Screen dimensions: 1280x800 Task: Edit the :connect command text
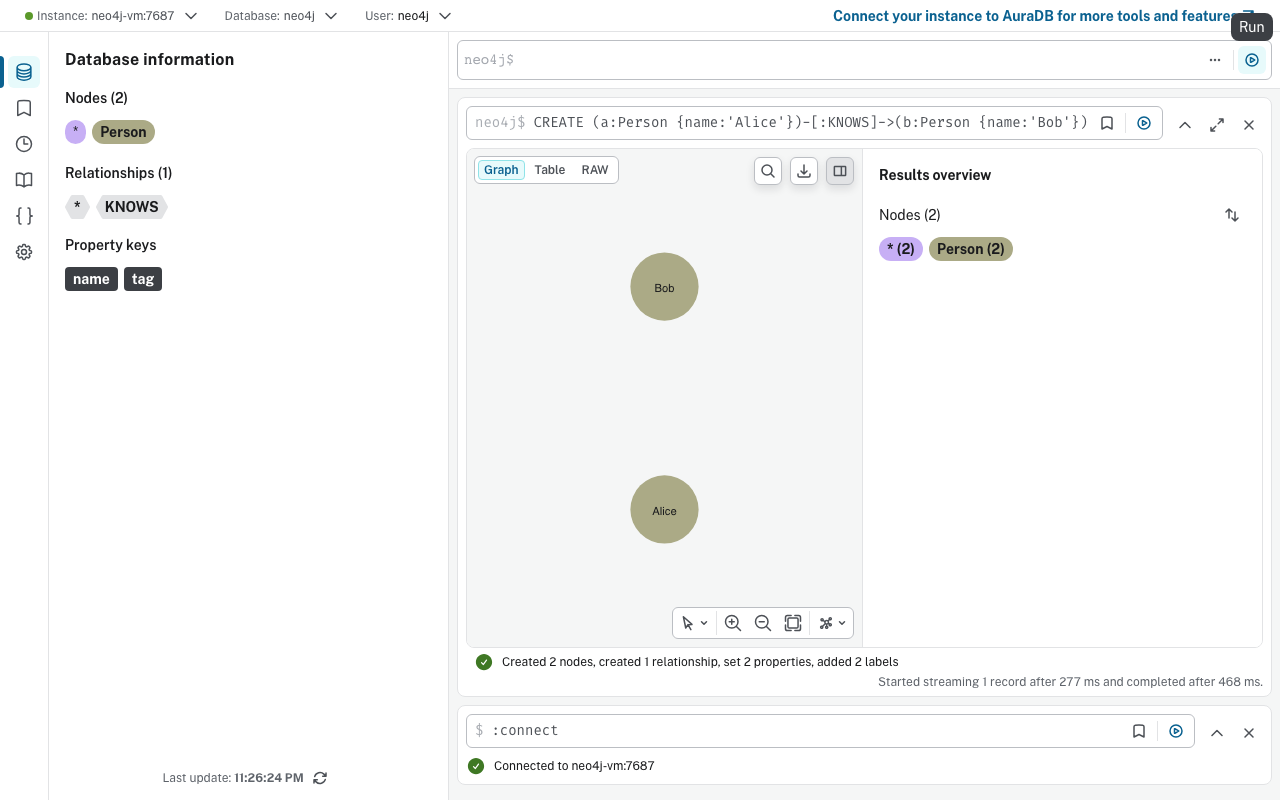point(525,731)
